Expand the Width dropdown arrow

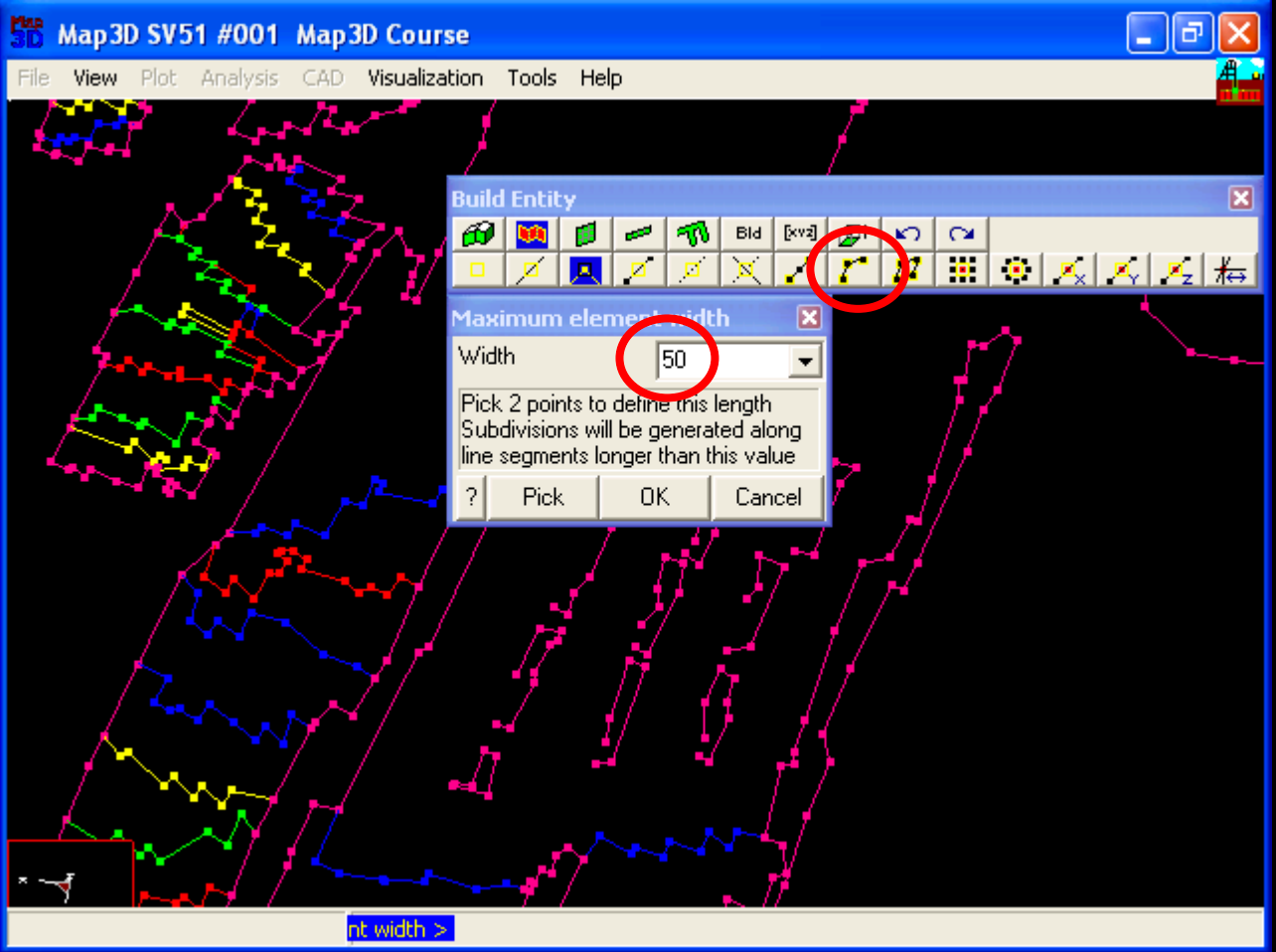click(805, 361)
